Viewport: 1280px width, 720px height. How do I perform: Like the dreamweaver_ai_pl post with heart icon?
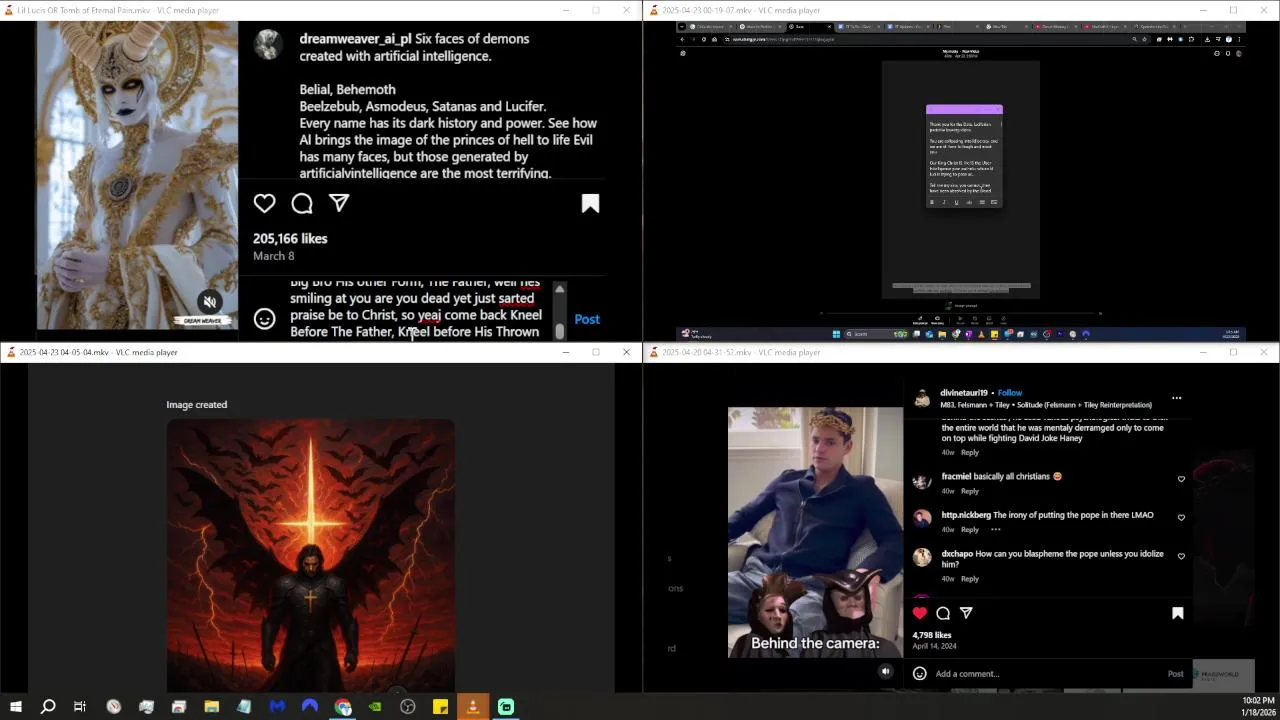pyautogui.click(x=264, y=204)
